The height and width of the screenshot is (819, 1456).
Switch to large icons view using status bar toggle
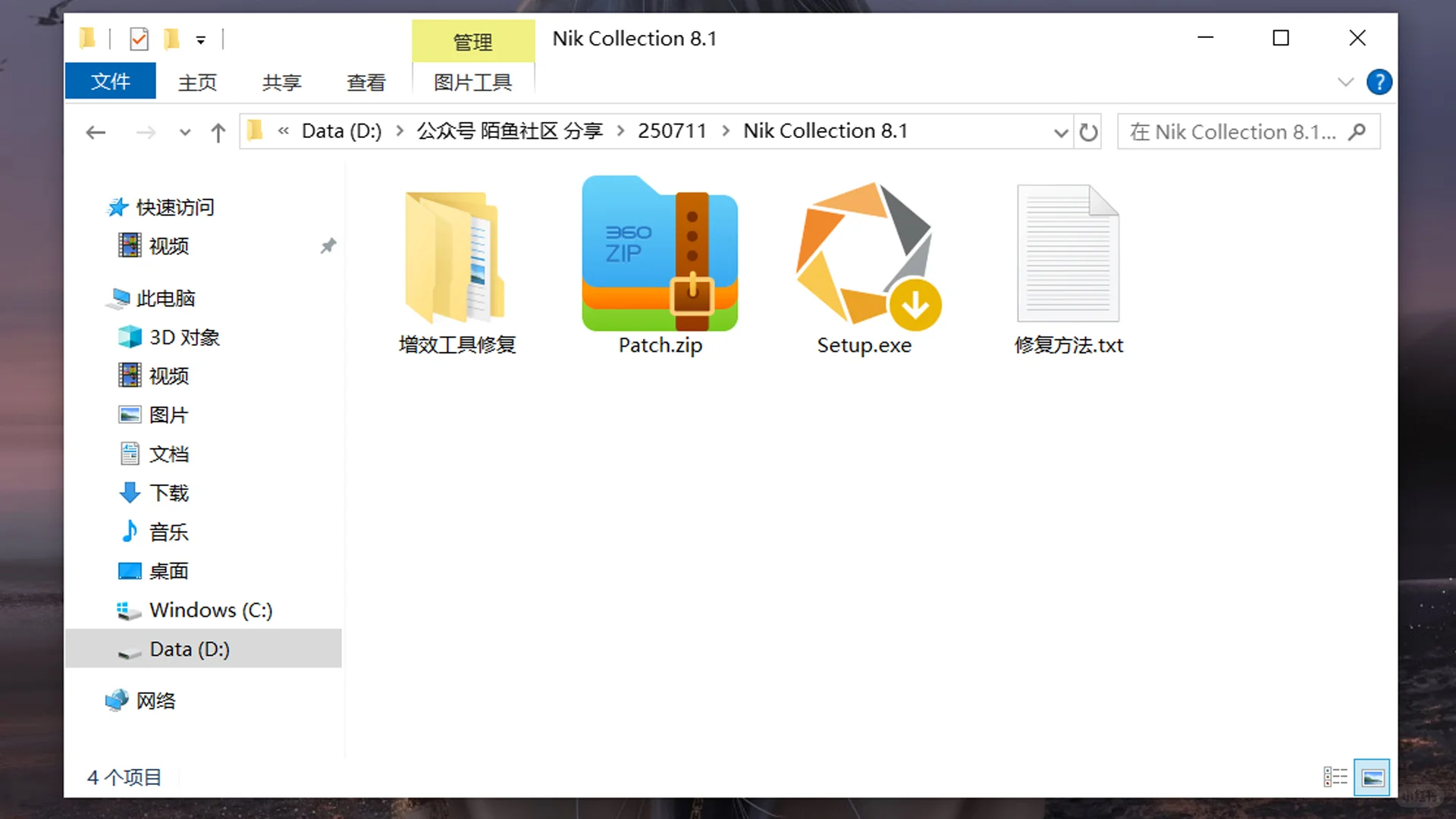coord(1373,776)
